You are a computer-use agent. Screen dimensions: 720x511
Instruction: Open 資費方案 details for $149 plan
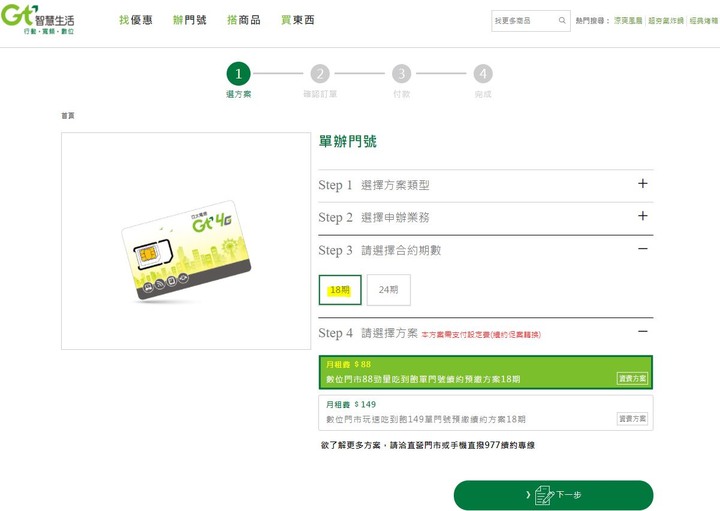[632, 418]
